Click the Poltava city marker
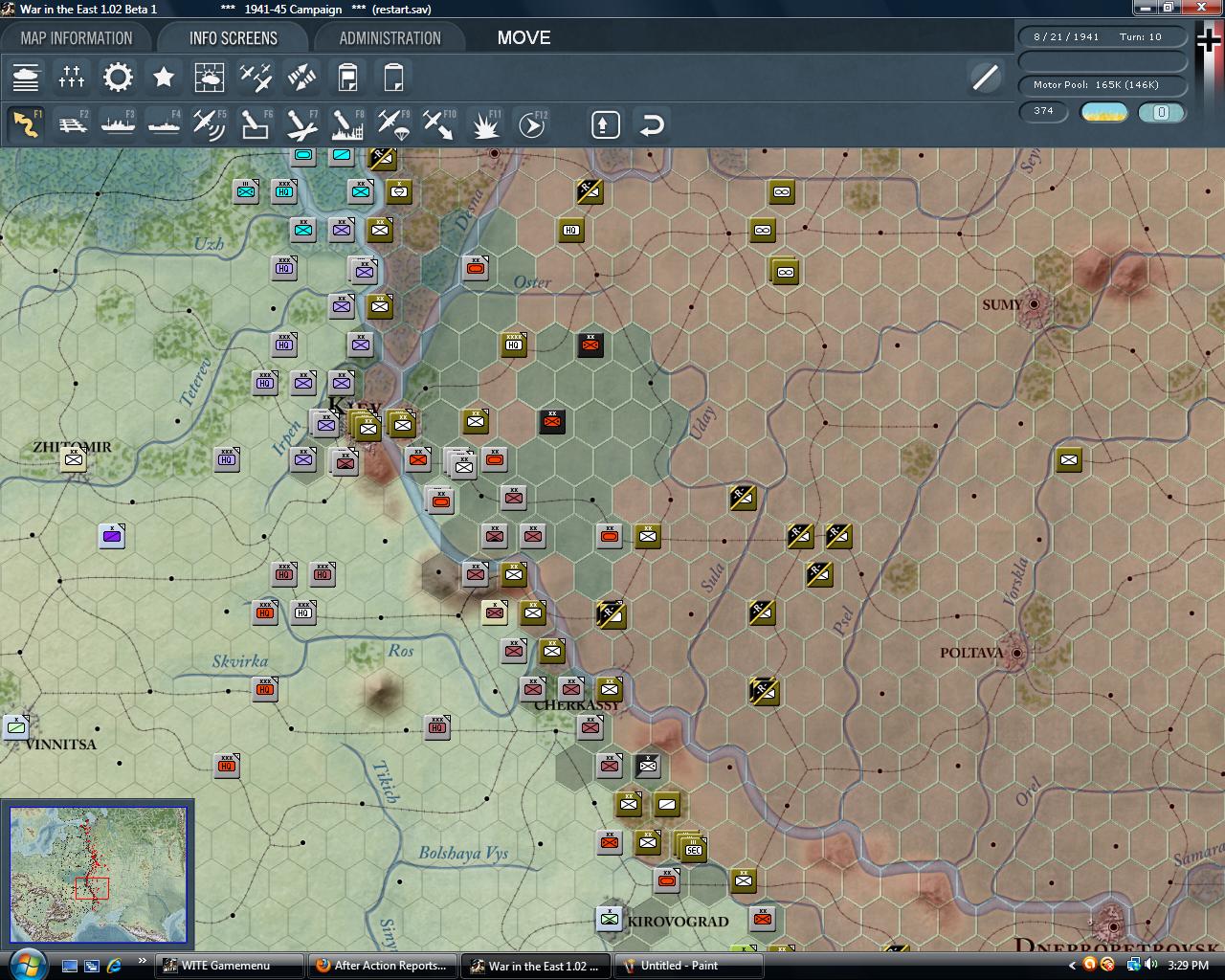Viewport: 1225px width, 980px height. [1016, 653]
